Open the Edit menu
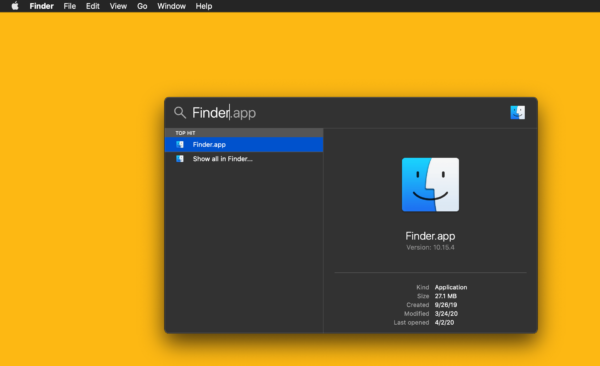600x366 pixels. pos(93,6)
